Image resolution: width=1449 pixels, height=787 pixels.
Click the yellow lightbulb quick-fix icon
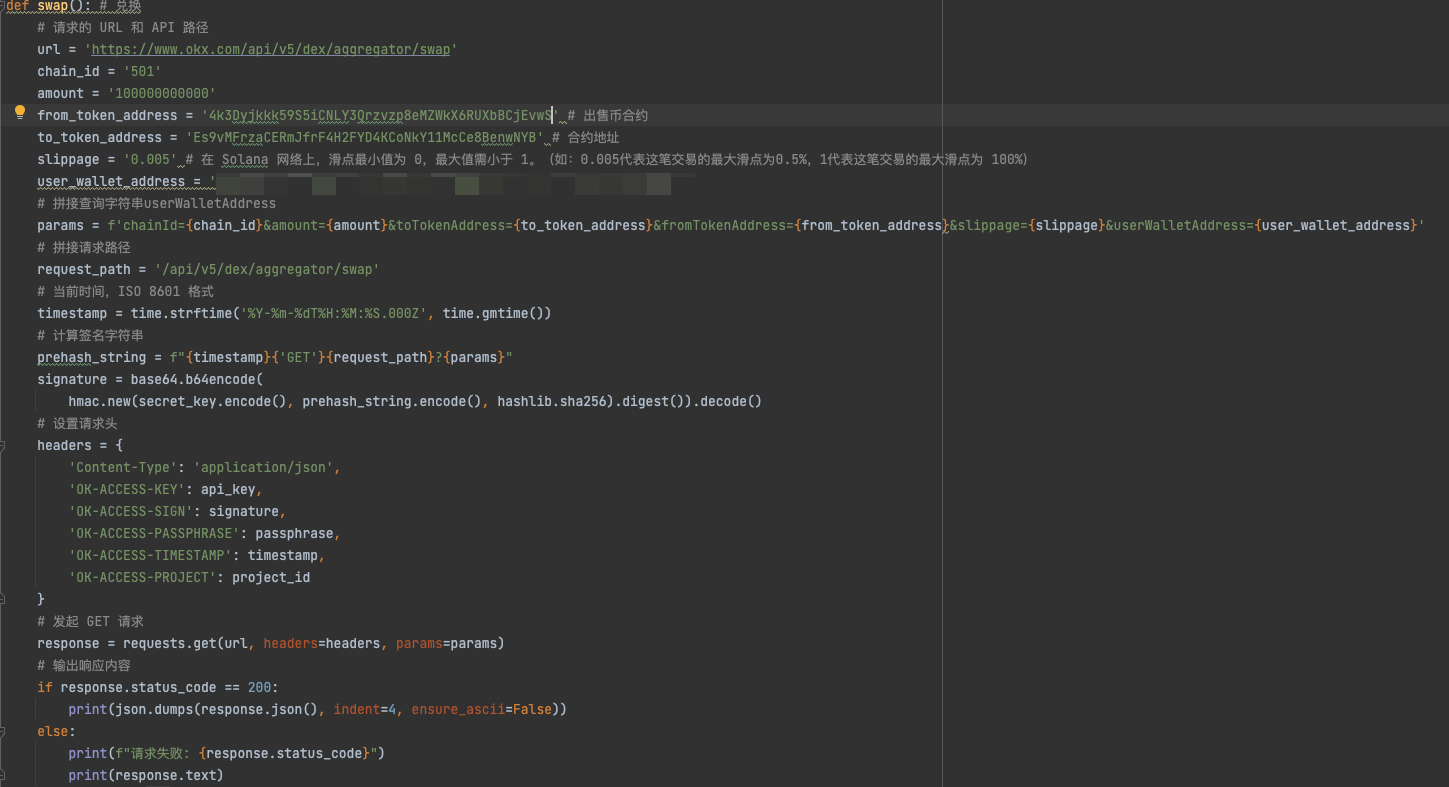tap(19, 112)
